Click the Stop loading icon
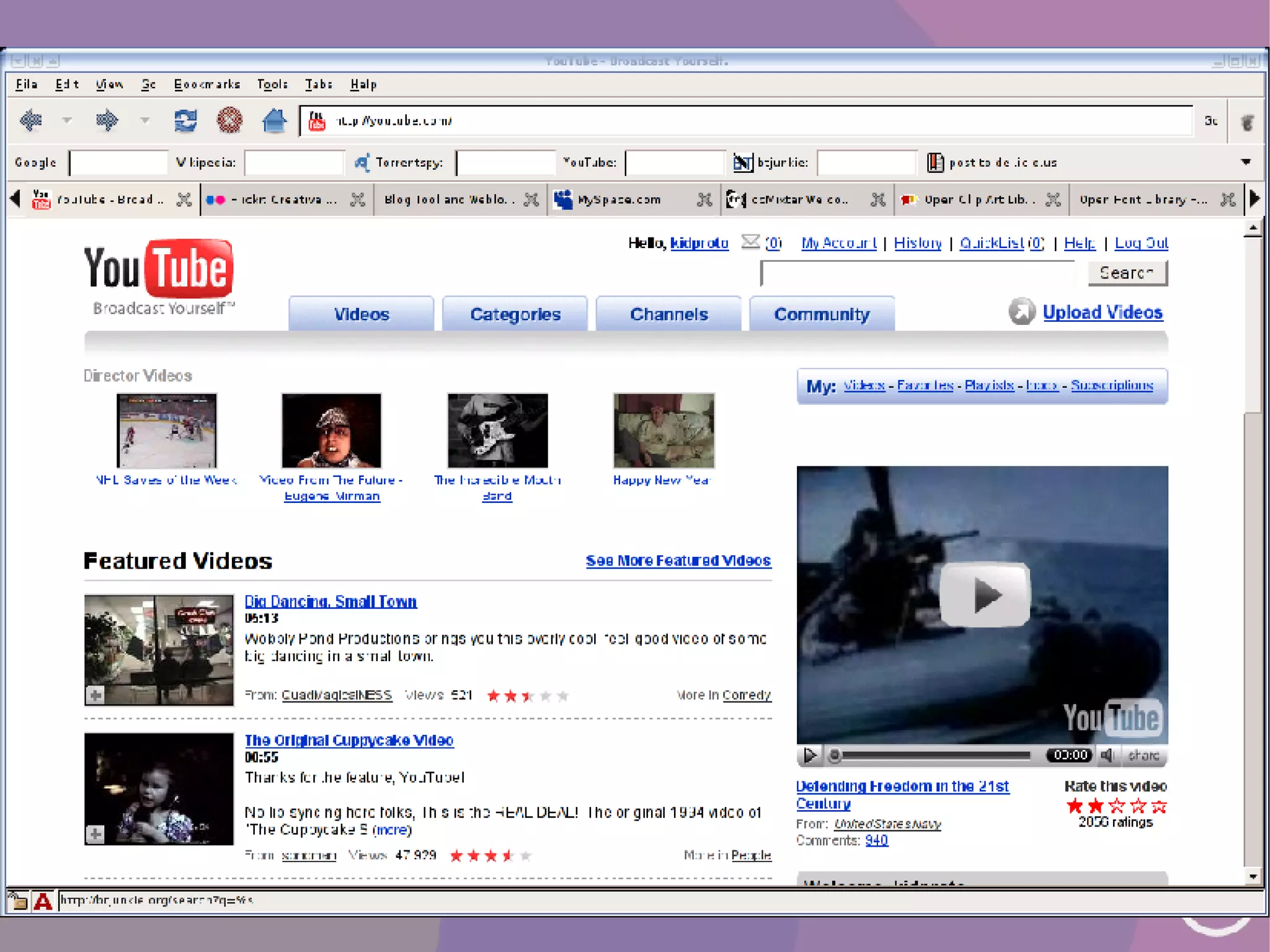Image resolution: width=1270 pixels, height=952 pixels. coord(229,120)
